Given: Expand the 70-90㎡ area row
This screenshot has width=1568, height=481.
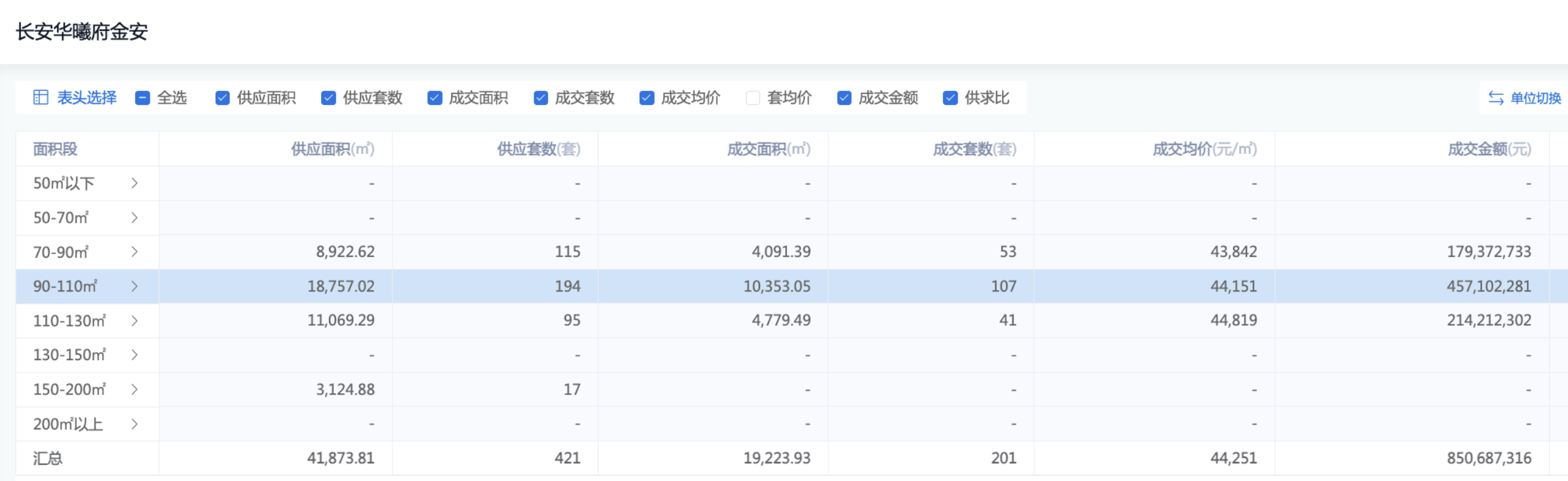Looking at the screenshot, I should coord(134,252).
